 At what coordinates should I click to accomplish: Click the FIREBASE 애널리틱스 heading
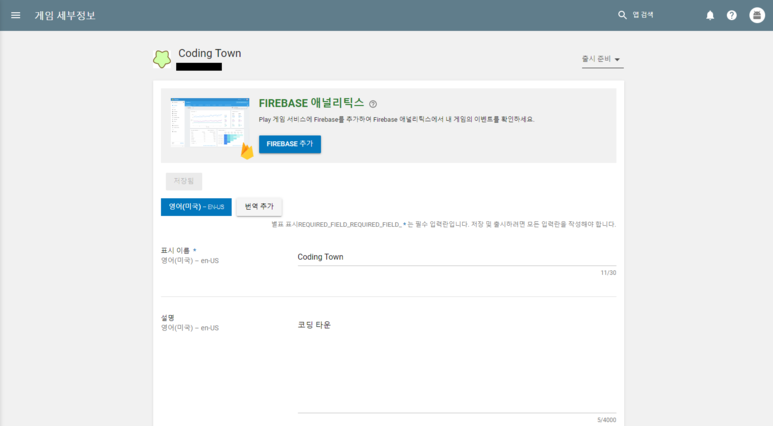coord(311,103)
